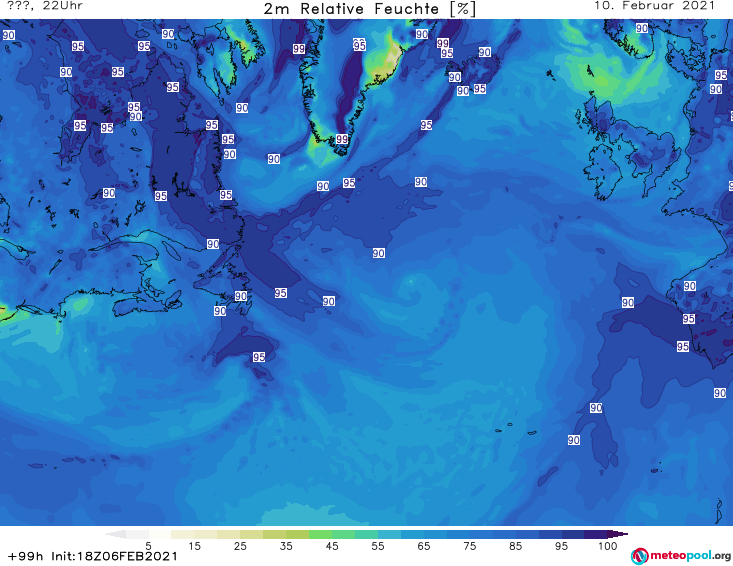This screenshot has height=566, width=733.
Task: Click the "+99h" forecast hour text
Action: 25,556
